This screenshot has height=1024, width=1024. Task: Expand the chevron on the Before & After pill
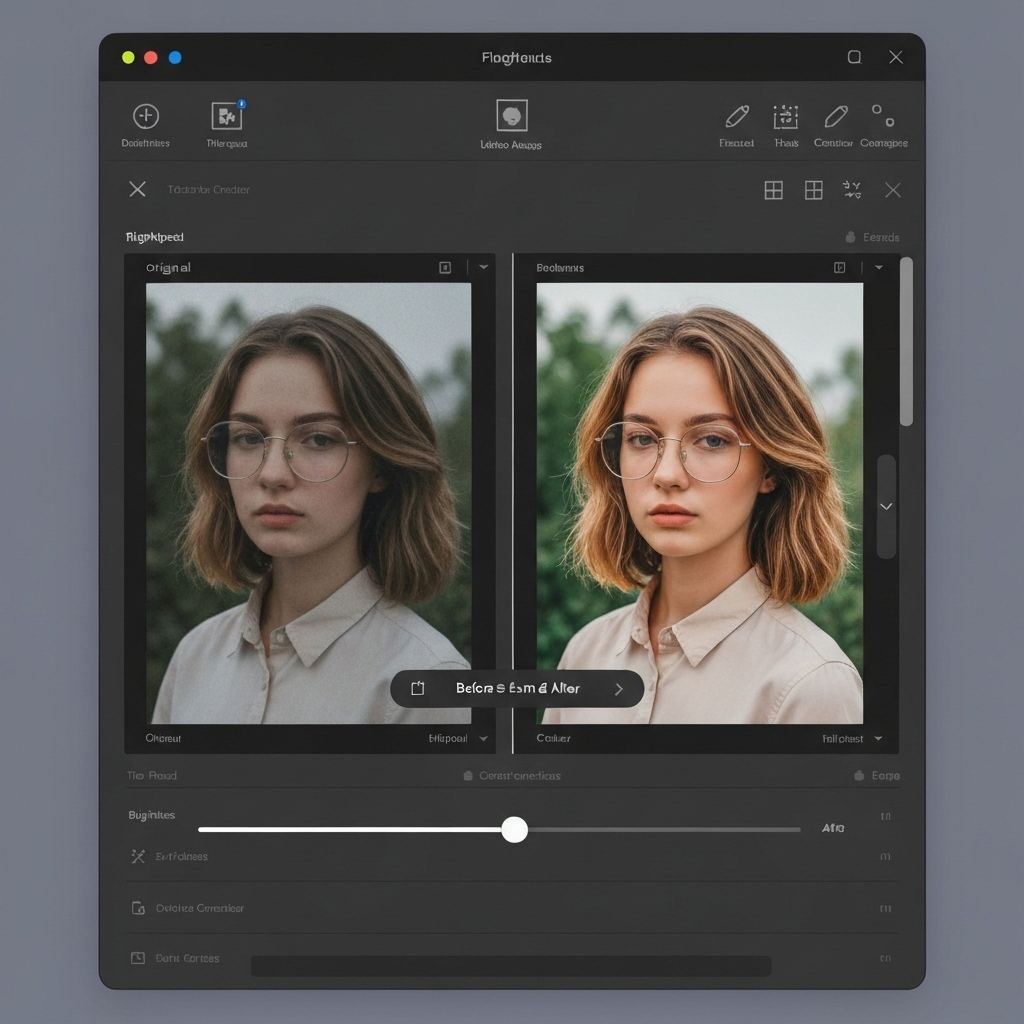619,688
